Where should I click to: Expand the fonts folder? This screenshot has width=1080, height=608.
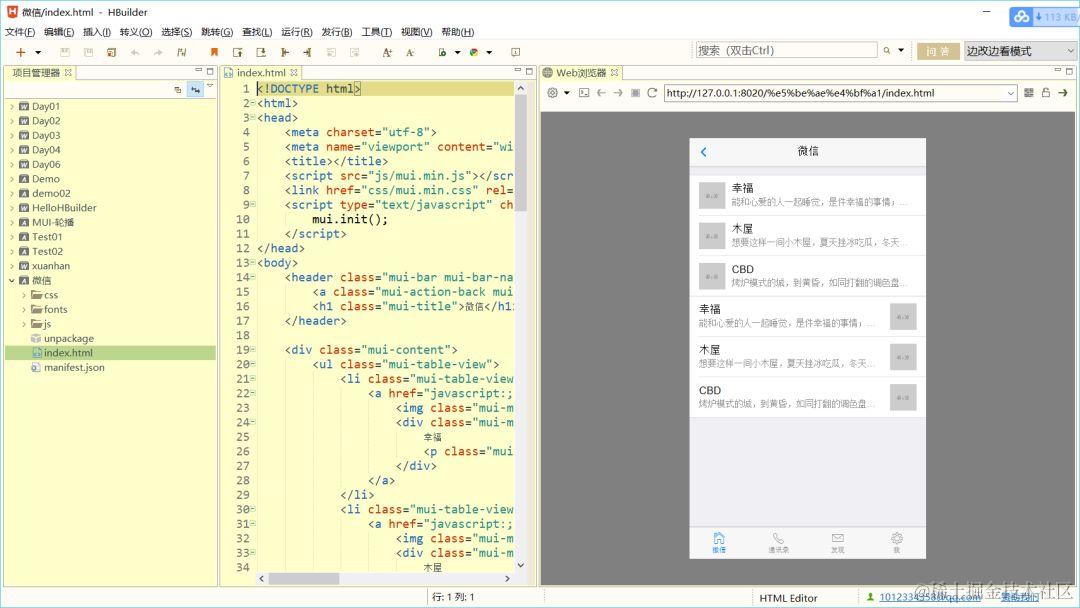(x=24, y=309)
